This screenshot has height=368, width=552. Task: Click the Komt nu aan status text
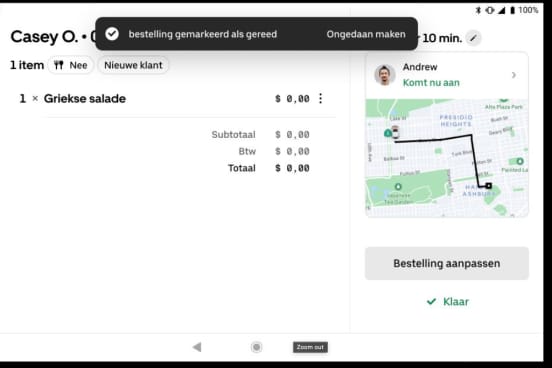(431, 83)
